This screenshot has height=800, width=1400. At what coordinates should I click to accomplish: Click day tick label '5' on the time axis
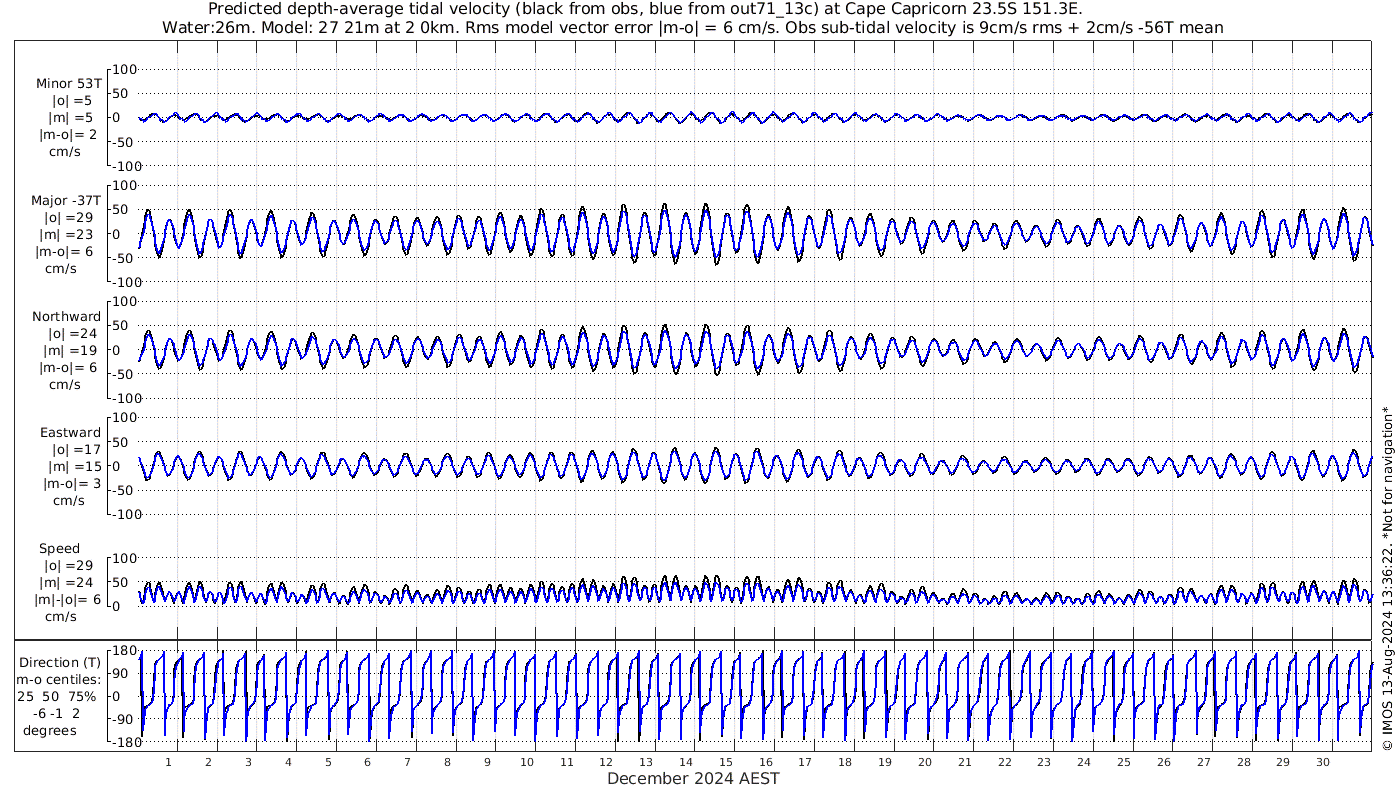[x=327, y=762]
